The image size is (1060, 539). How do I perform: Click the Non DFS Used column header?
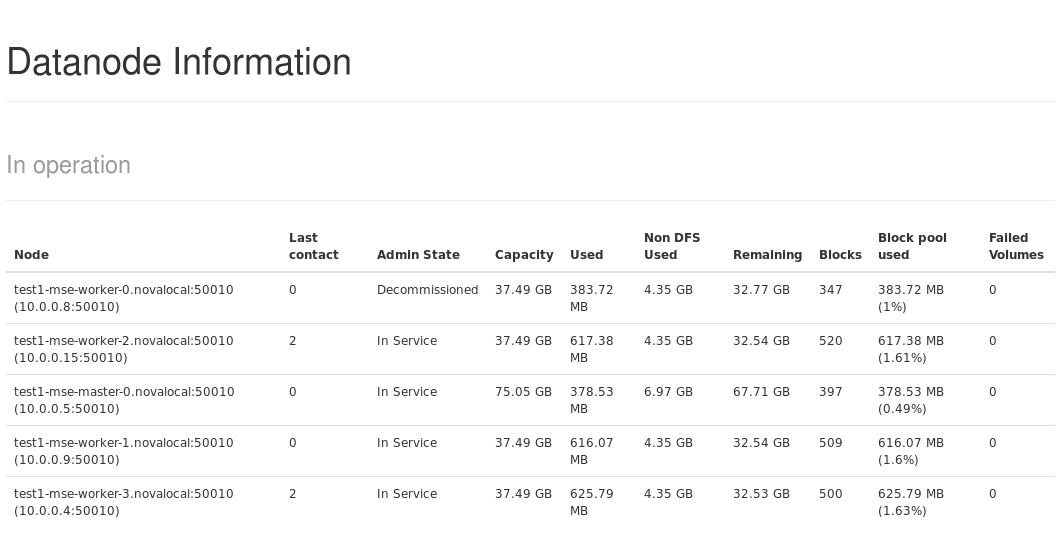pyautogui.click(x=672, y=246)
